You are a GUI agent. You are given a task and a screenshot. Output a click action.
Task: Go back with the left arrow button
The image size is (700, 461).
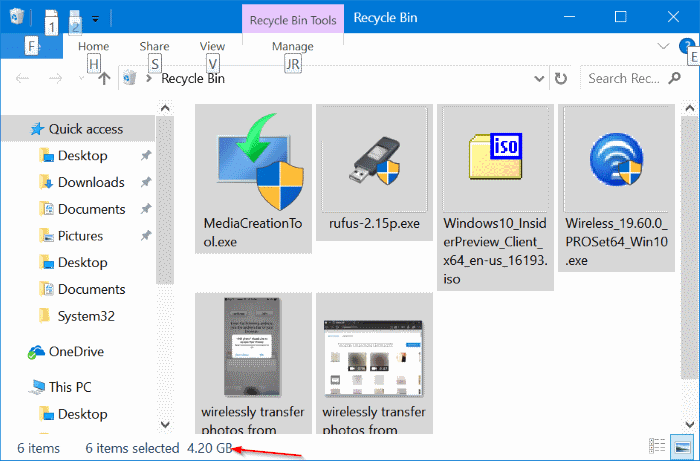click(22, 79)
